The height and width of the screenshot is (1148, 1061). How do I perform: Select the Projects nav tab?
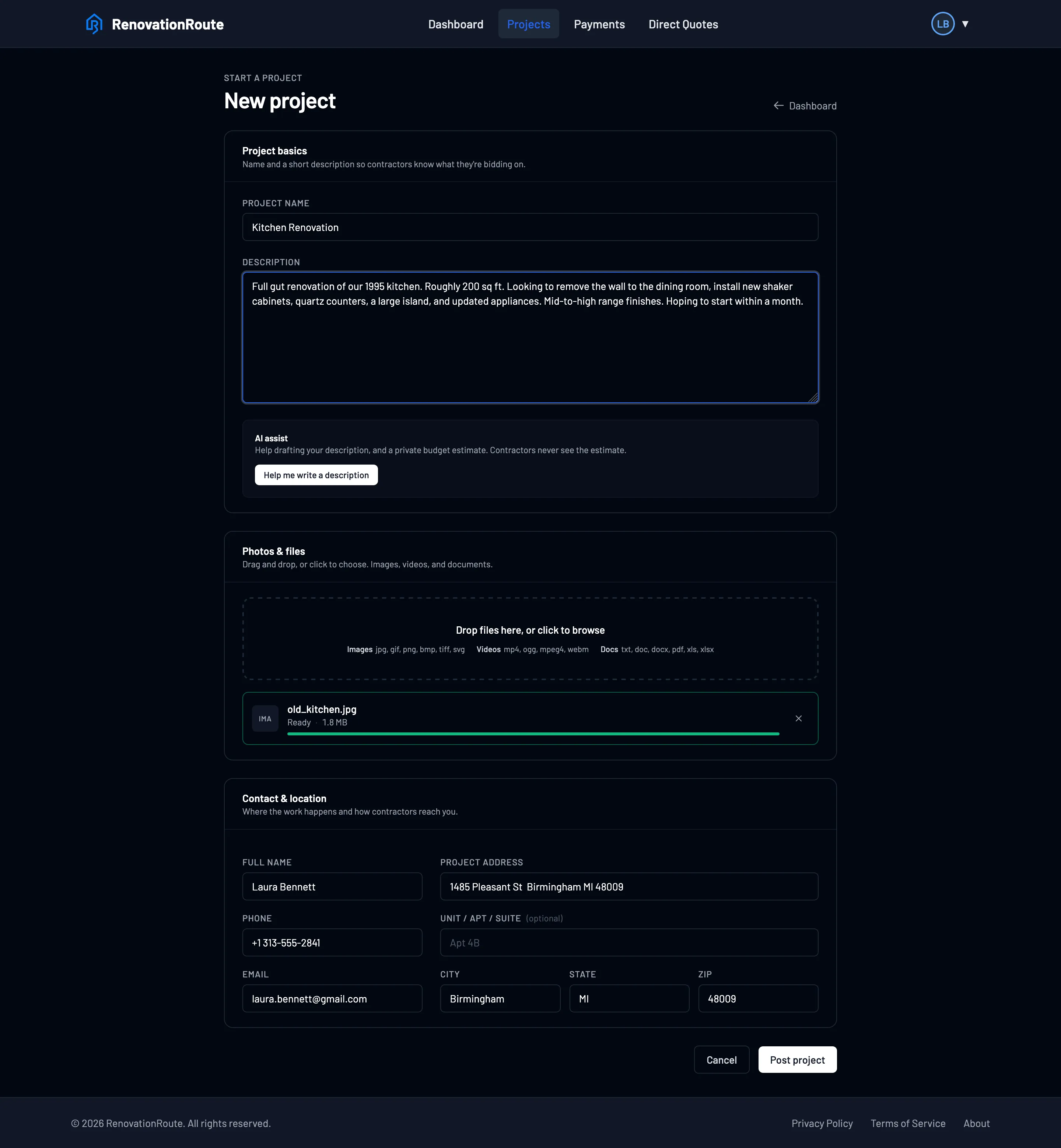(528, 24)
